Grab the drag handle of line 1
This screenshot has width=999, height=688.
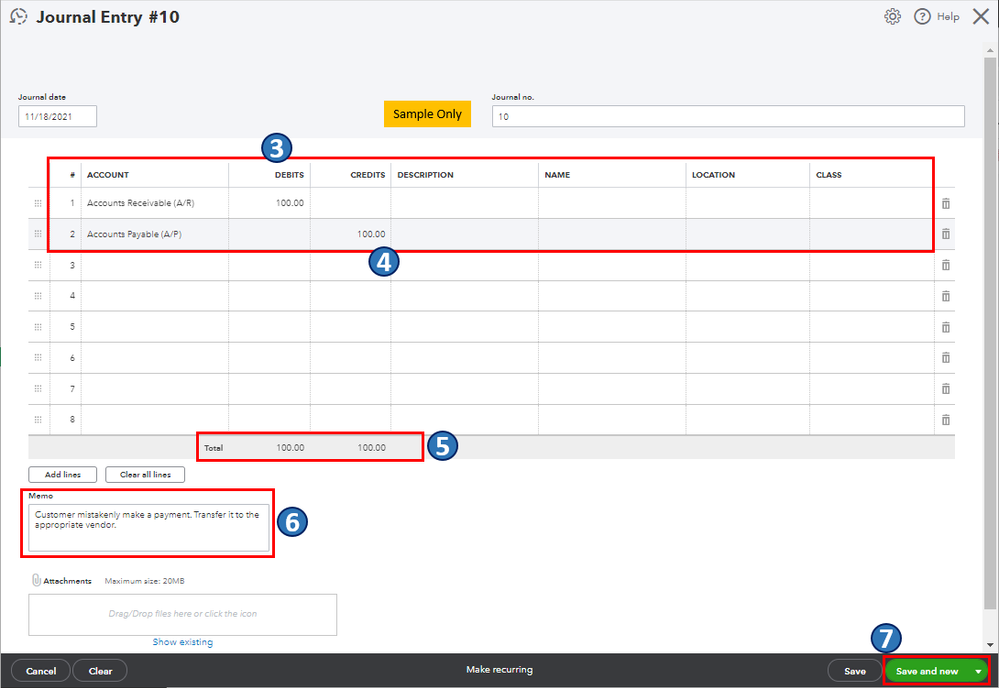[x=38, y=203]
